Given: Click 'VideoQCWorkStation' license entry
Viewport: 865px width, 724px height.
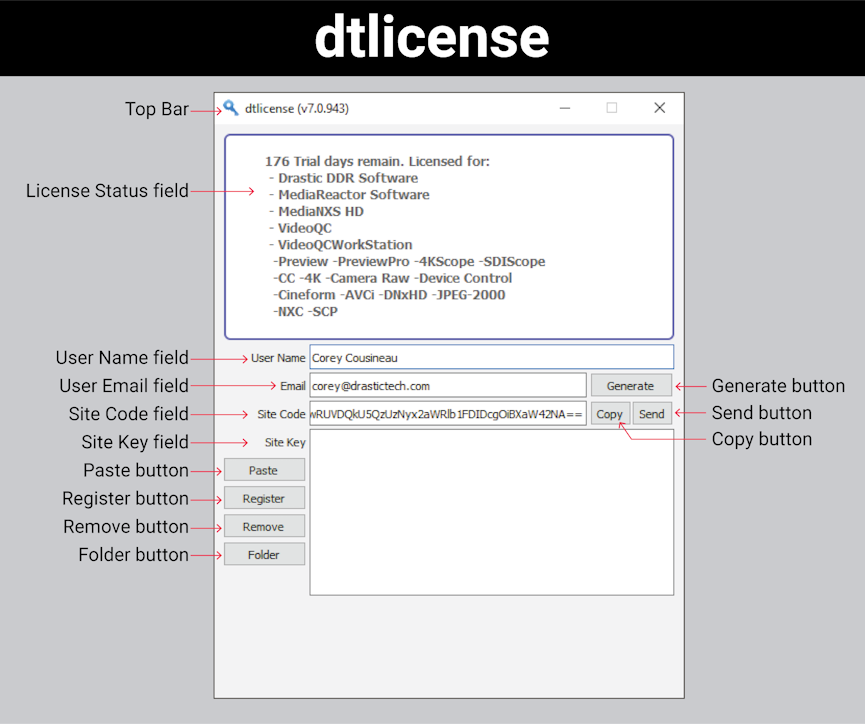Looking at the screenshot, I should click(x=345, y=245).
